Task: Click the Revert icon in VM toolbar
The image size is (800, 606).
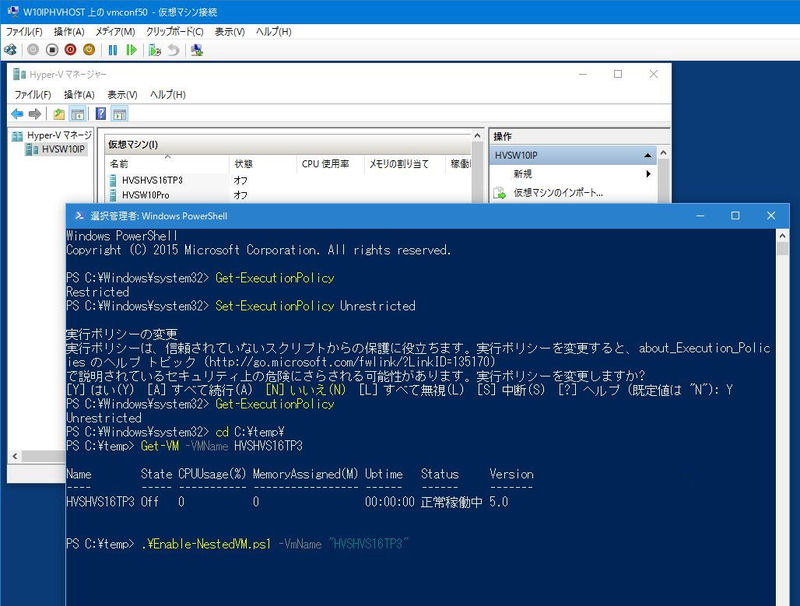Action: point(173,50)
